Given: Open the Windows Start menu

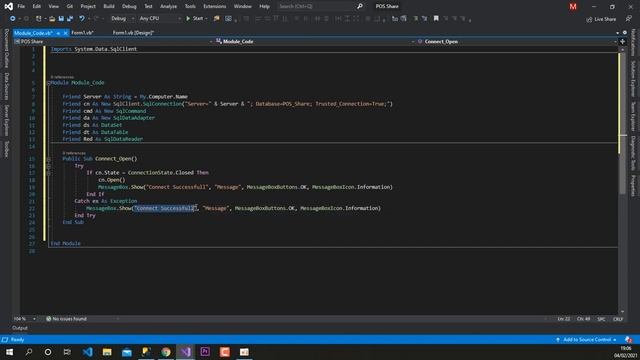Looking at the screenshot, I should pyautogui.click(x=9, y=352).
